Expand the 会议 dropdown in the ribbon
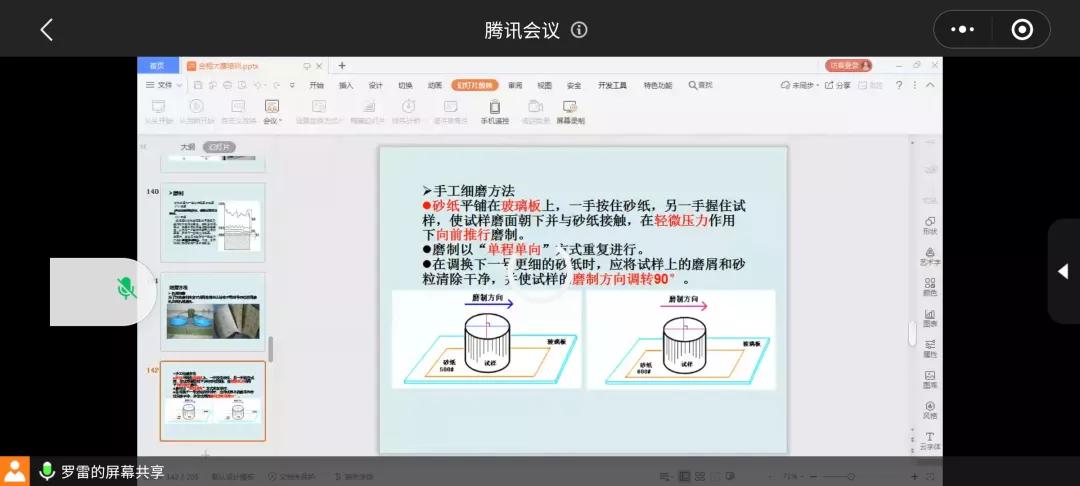 [x=272, y=111]
